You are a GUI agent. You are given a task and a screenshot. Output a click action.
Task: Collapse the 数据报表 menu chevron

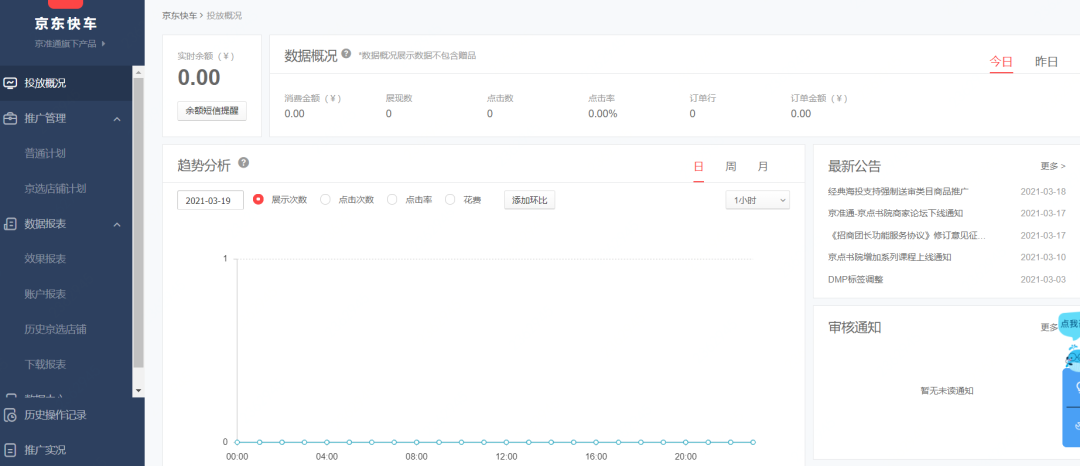click(117, 224)
